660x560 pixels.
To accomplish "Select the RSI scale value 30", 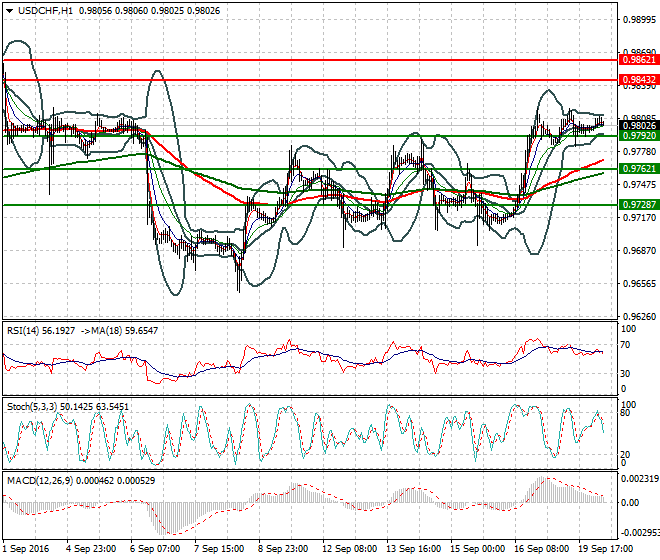I will (625, 374).
